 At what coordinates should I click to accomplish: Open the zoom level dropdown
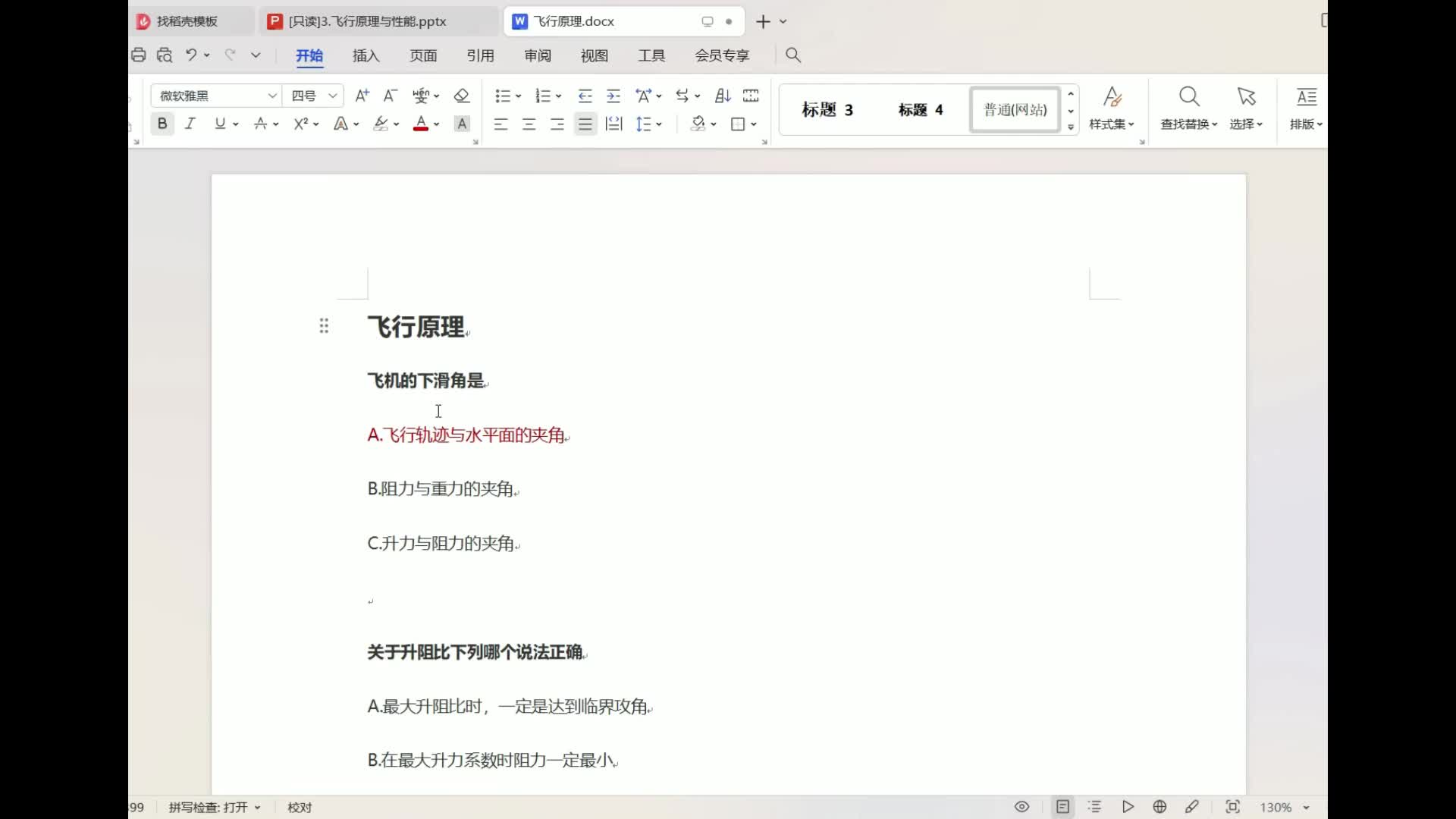(x=1306, y=808)
